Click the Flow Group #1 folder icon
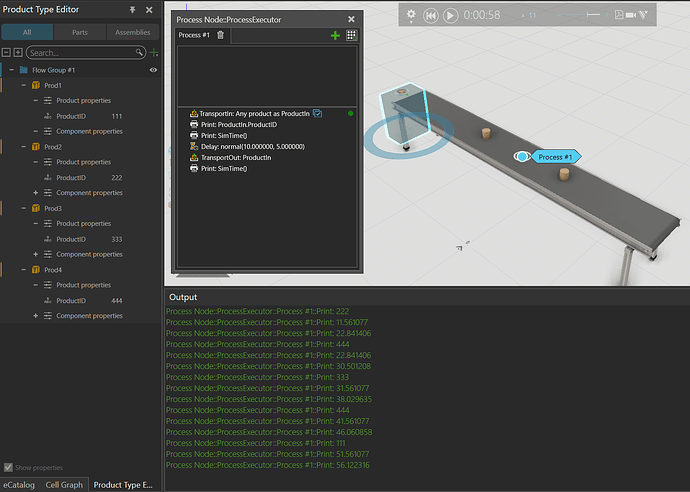Screen dimensions: 690x492 24,70
